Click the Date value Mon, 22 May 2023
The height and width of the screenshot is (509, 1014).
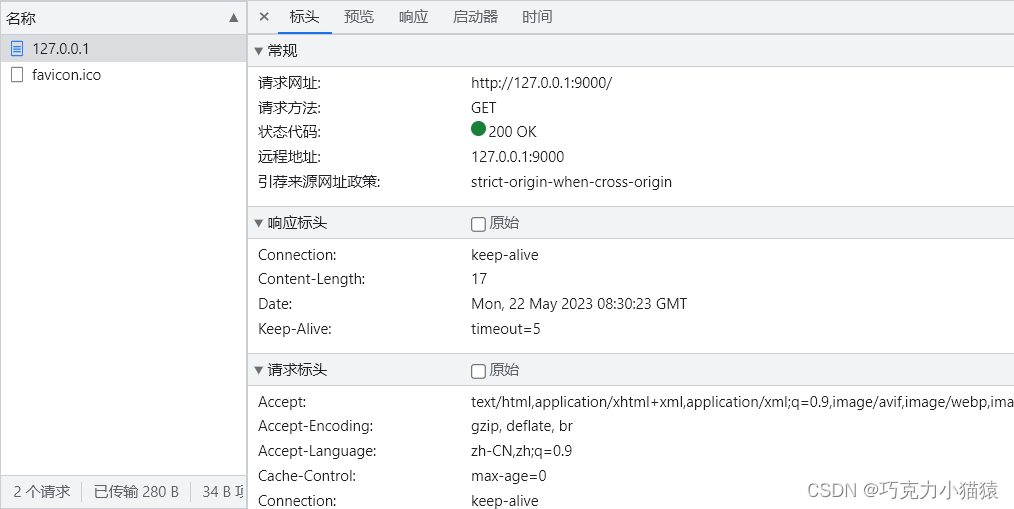[579, 303]
